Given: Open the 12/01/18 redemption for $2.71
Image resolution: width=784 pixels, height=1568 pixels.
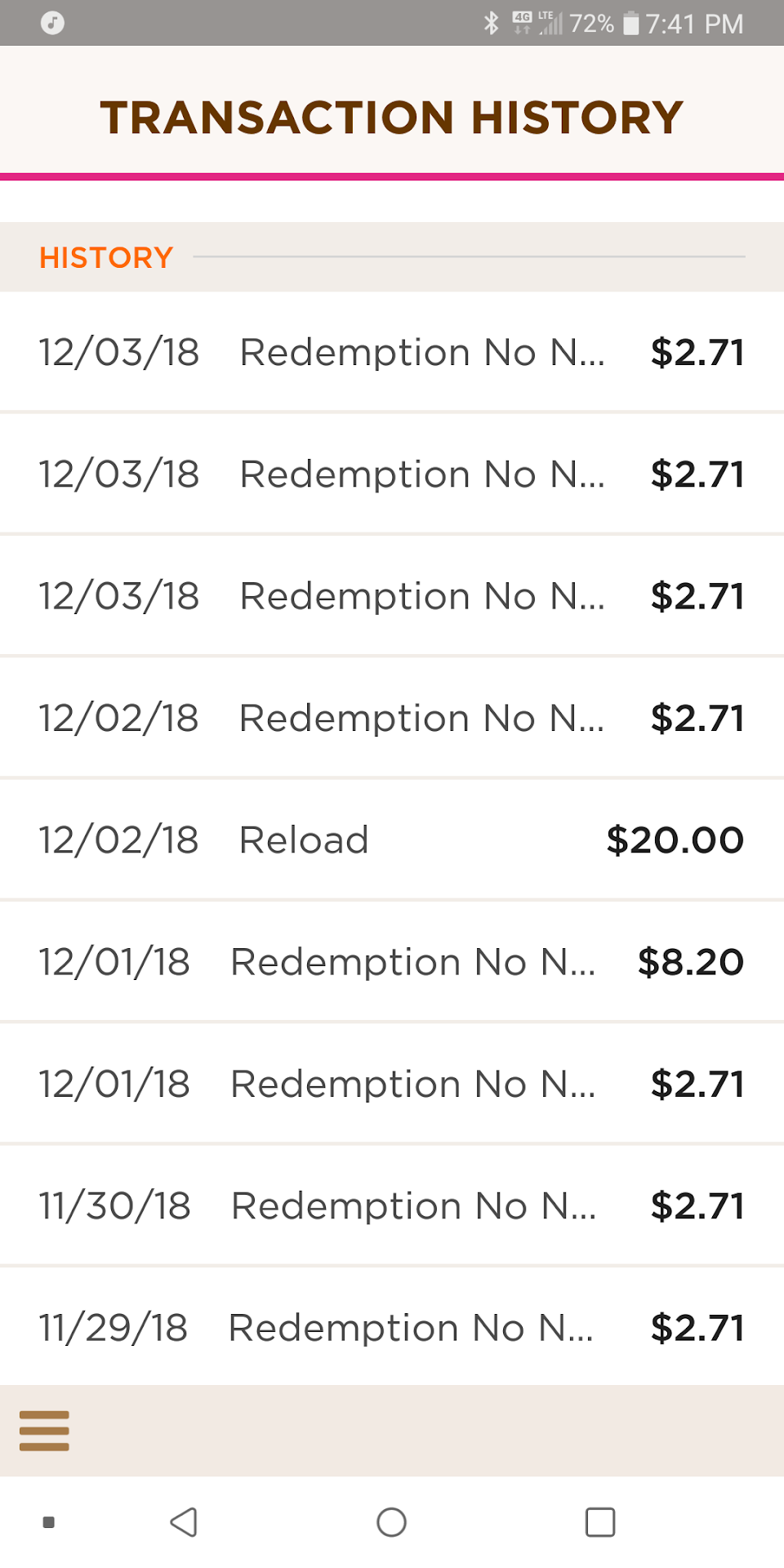Looking at the screenshot, I should 392,1085.
